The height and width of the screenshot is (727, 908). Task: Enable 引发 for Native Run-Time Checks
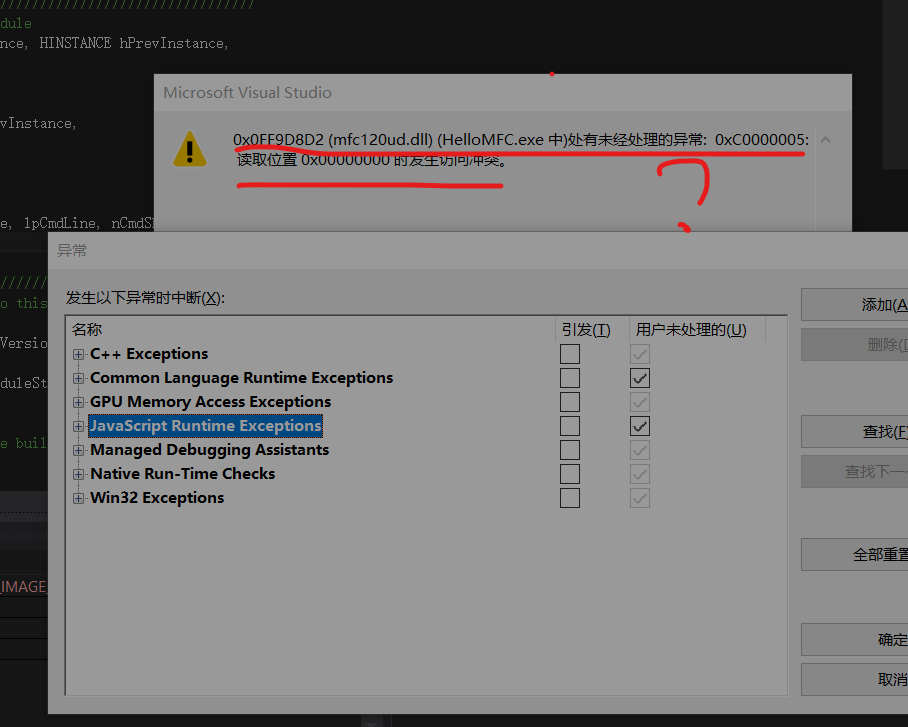[x=570, y=474]
